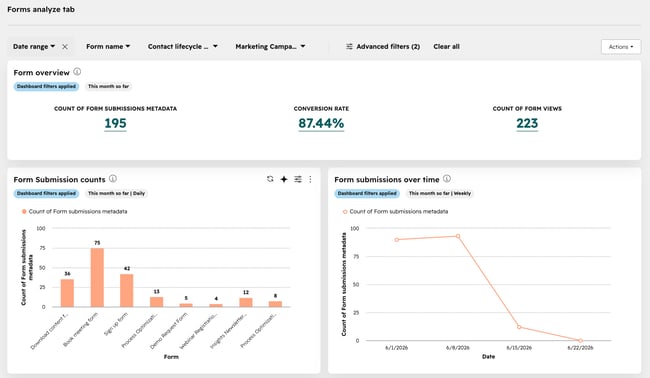Click the Demo Request Form bar labeled 5
Image resolution: width=650 pixels, height=378 pixels.
[186, 305]
